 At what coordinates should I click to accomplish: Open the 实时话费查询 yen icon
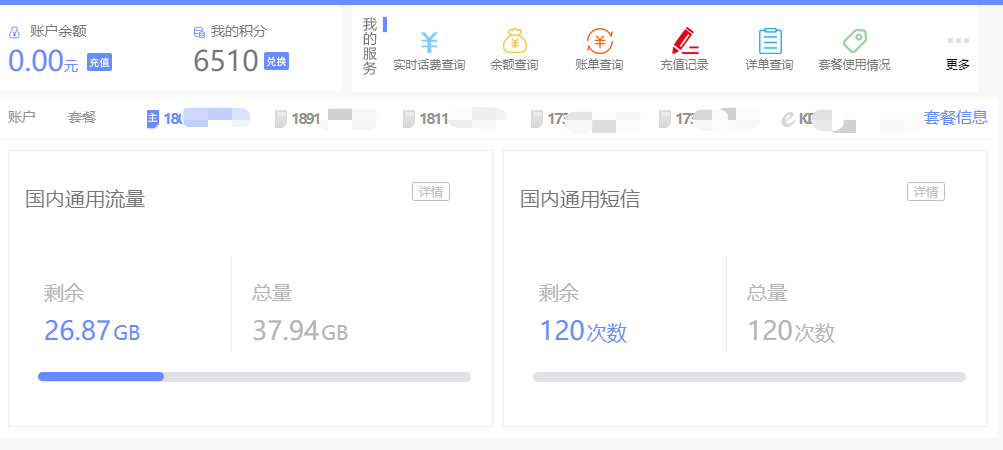tap(429, 42)
